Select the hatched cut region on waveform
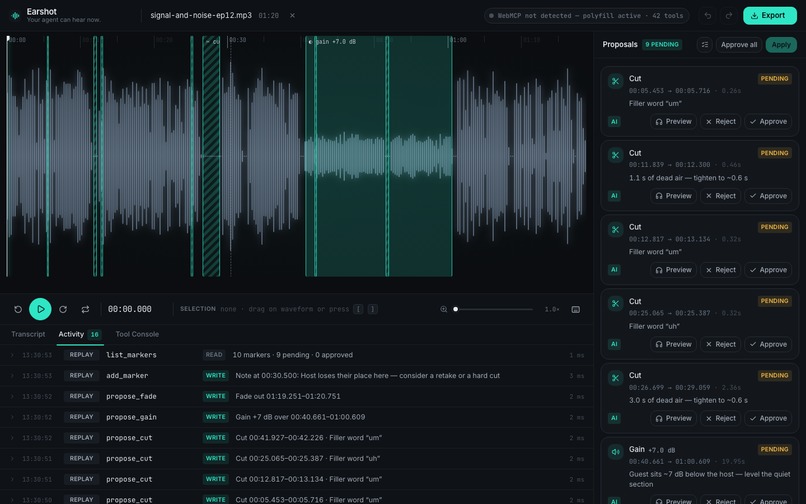The width and height of the screenshot is (806, 504). pos(211,156)
